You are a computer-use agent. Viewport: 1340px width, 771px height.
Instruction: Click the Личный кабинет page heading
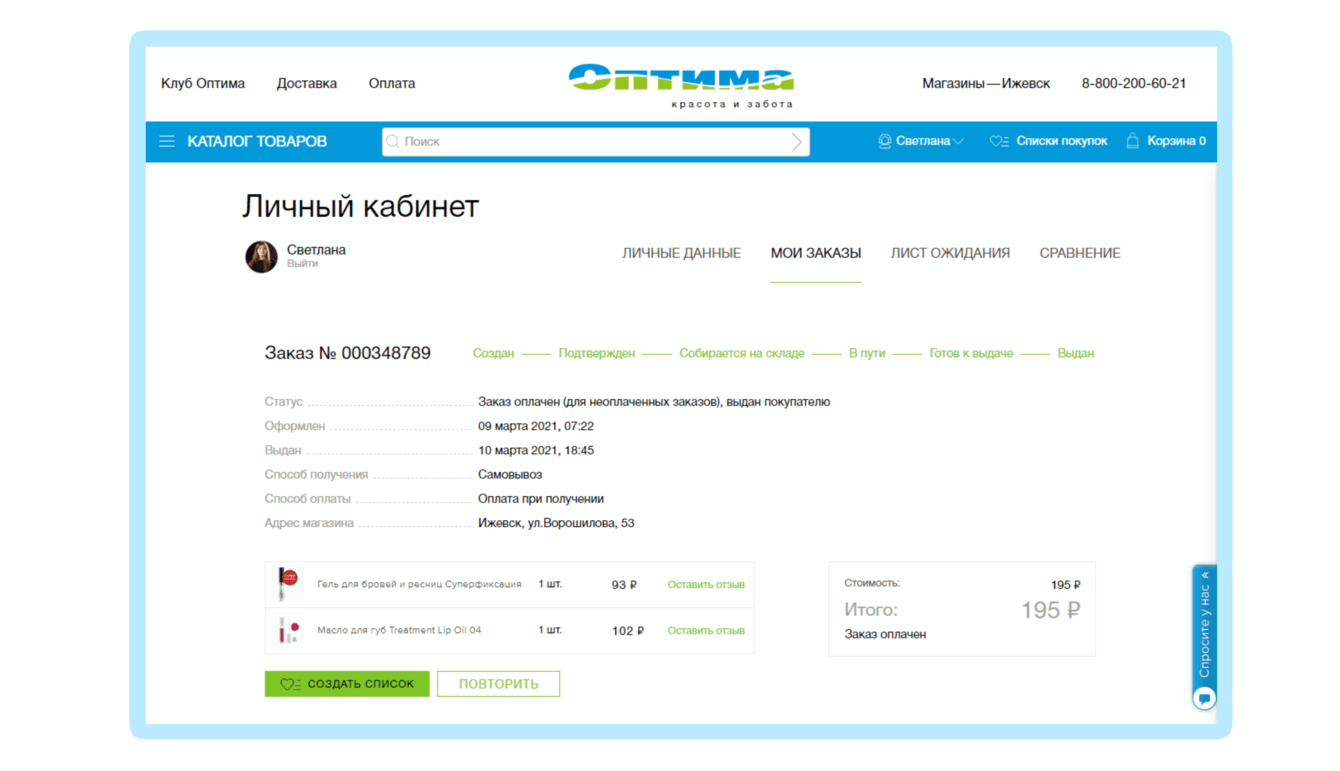(360, 206)
